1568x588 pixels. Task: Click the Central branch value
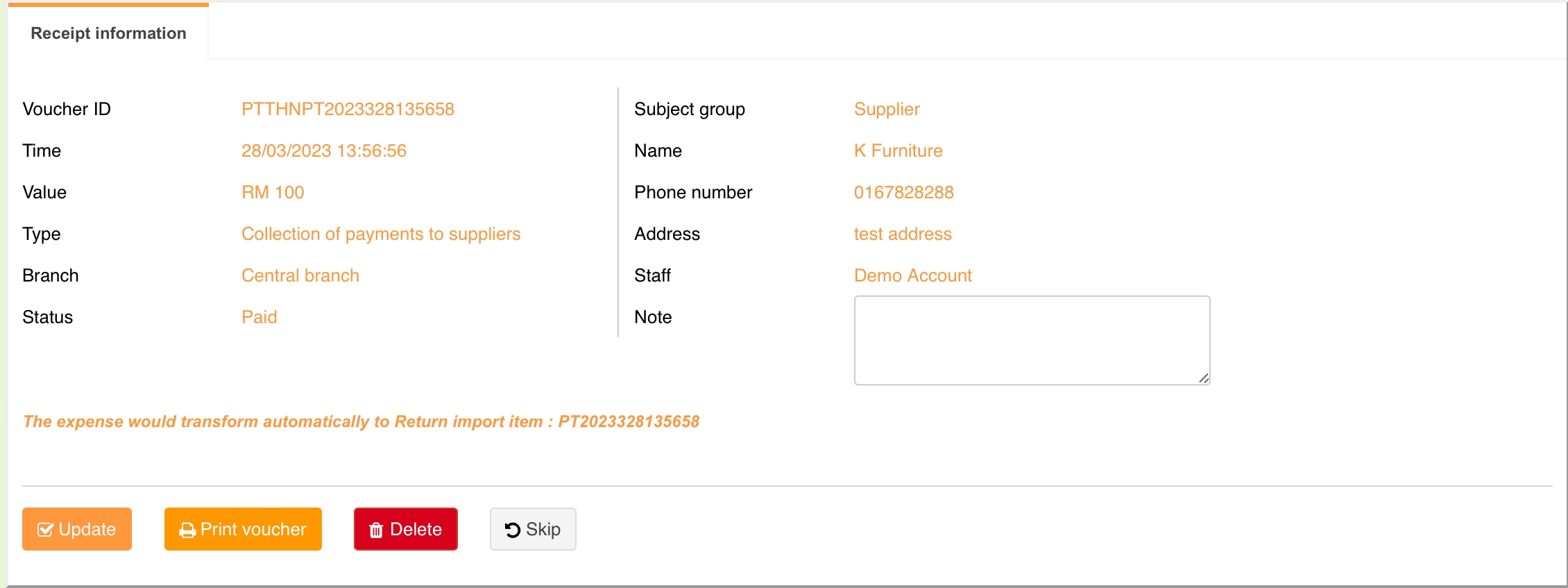coord(300,276)
